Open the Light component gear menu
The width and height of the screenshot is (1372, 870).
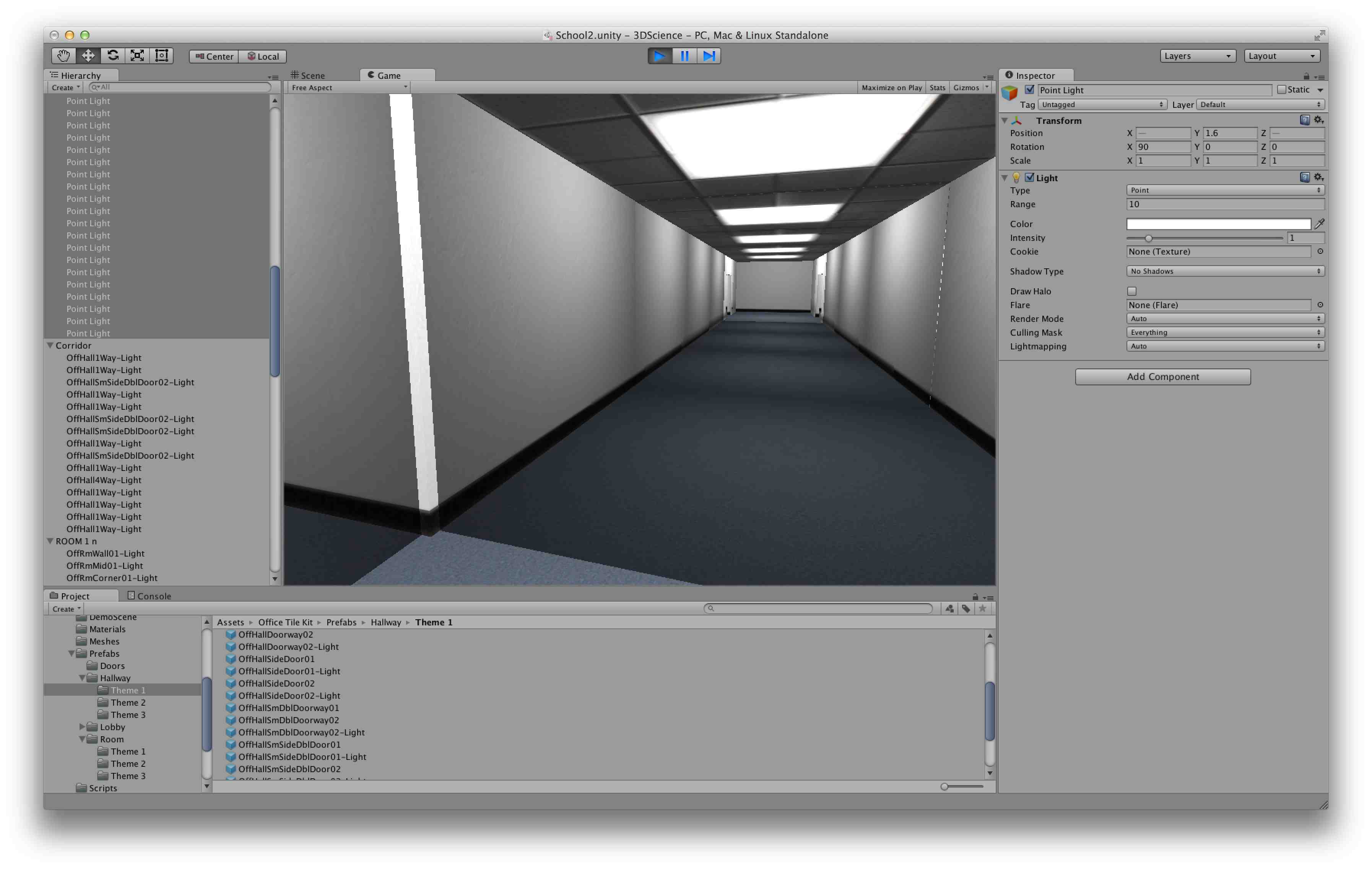1318,177
